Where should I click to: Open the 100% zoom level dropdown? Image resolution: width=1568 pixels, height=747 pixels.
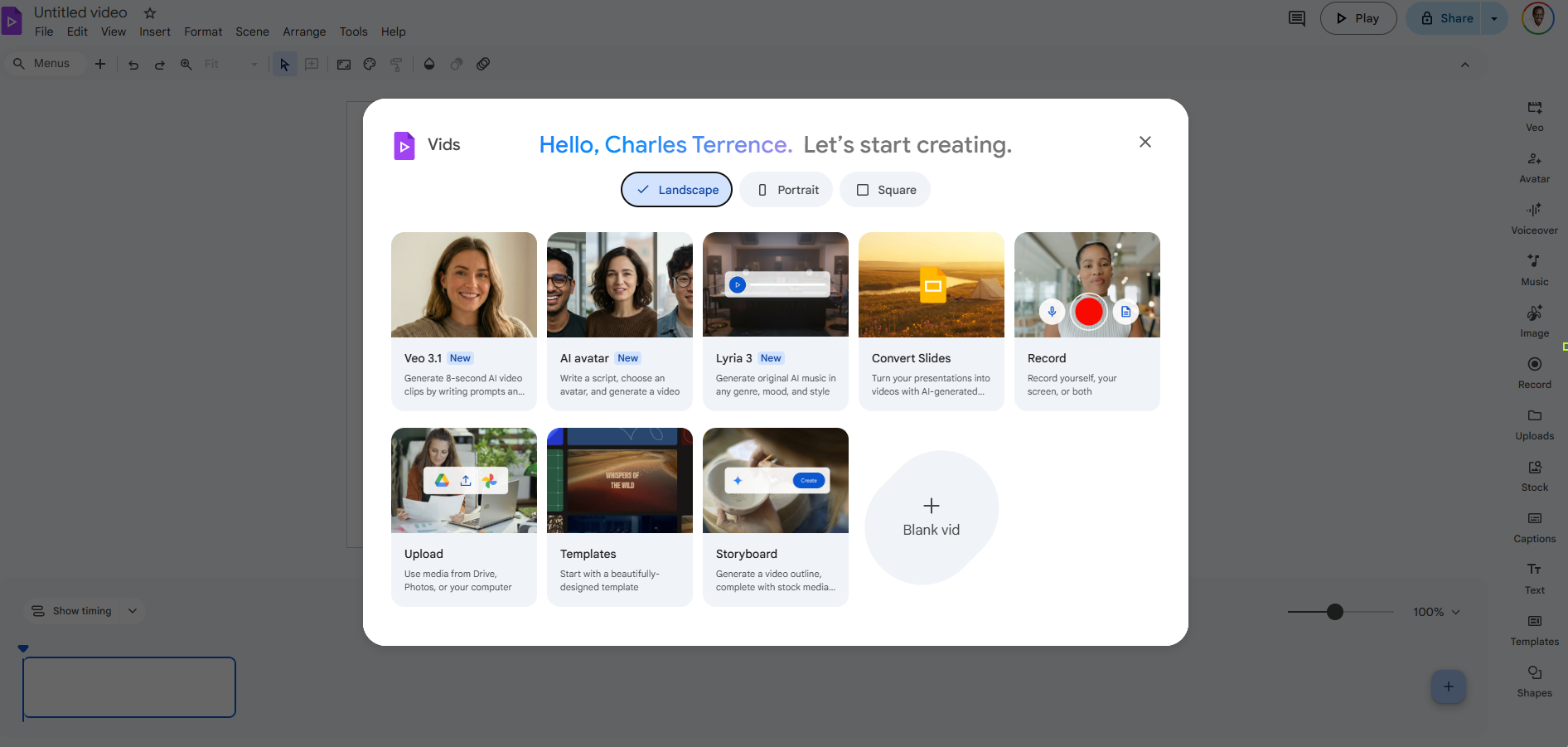1436,612
